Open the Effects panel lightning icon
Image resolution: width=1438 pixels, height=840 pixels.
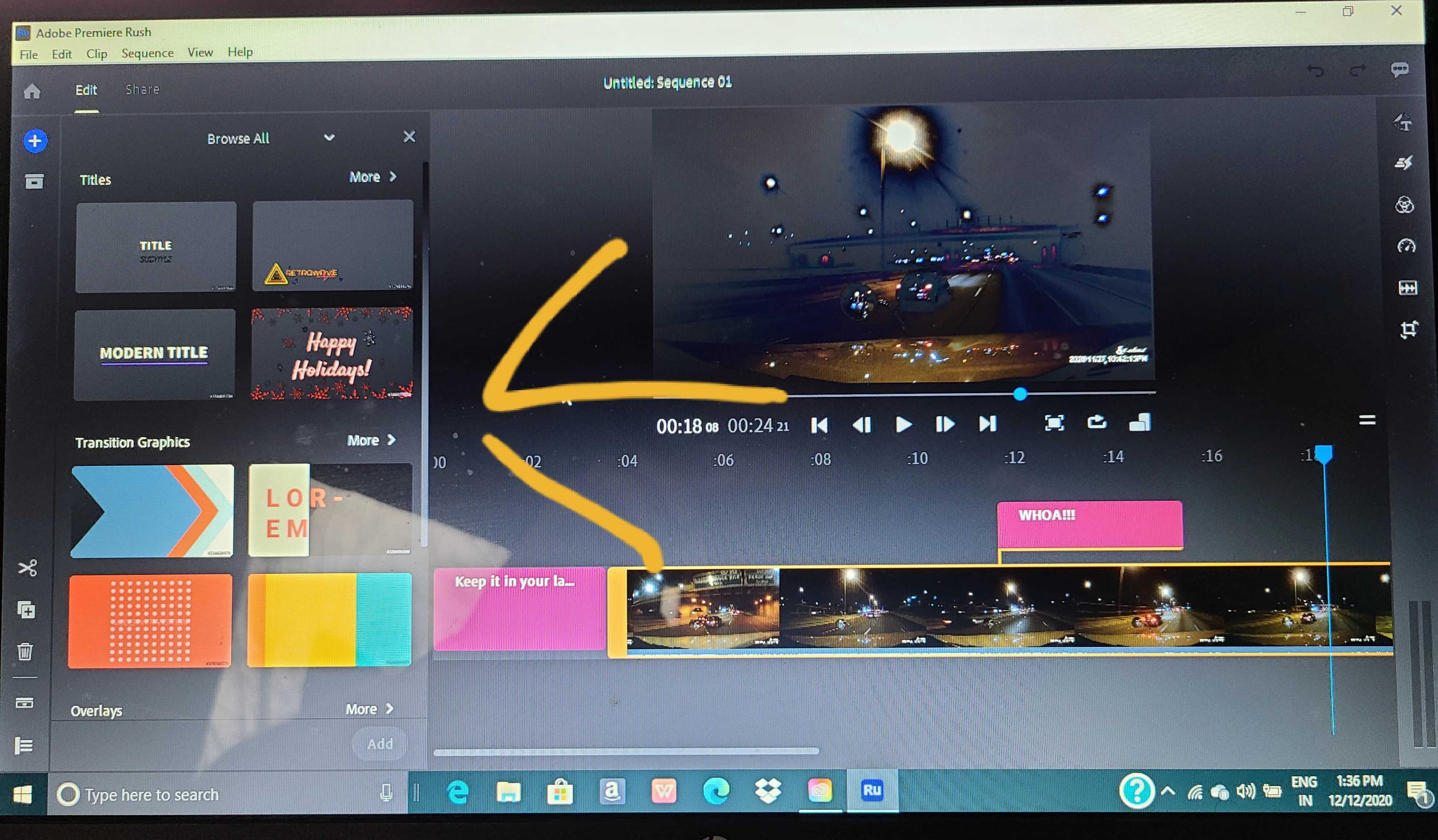[1404, 163]
